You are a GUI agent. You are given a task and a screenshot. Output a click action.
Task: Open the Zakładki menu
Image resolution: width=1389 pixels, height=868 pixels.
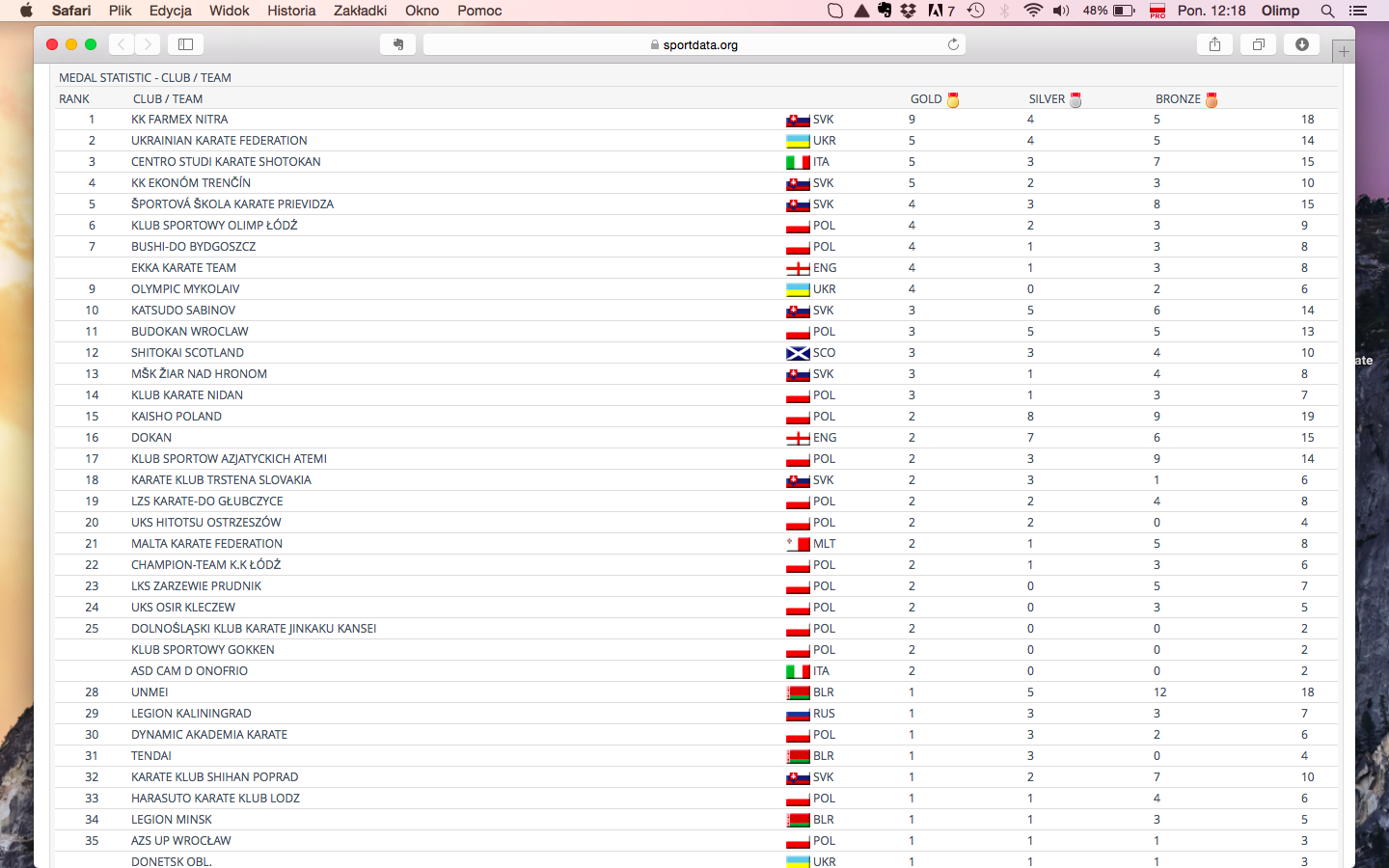[x=360, y=11]
